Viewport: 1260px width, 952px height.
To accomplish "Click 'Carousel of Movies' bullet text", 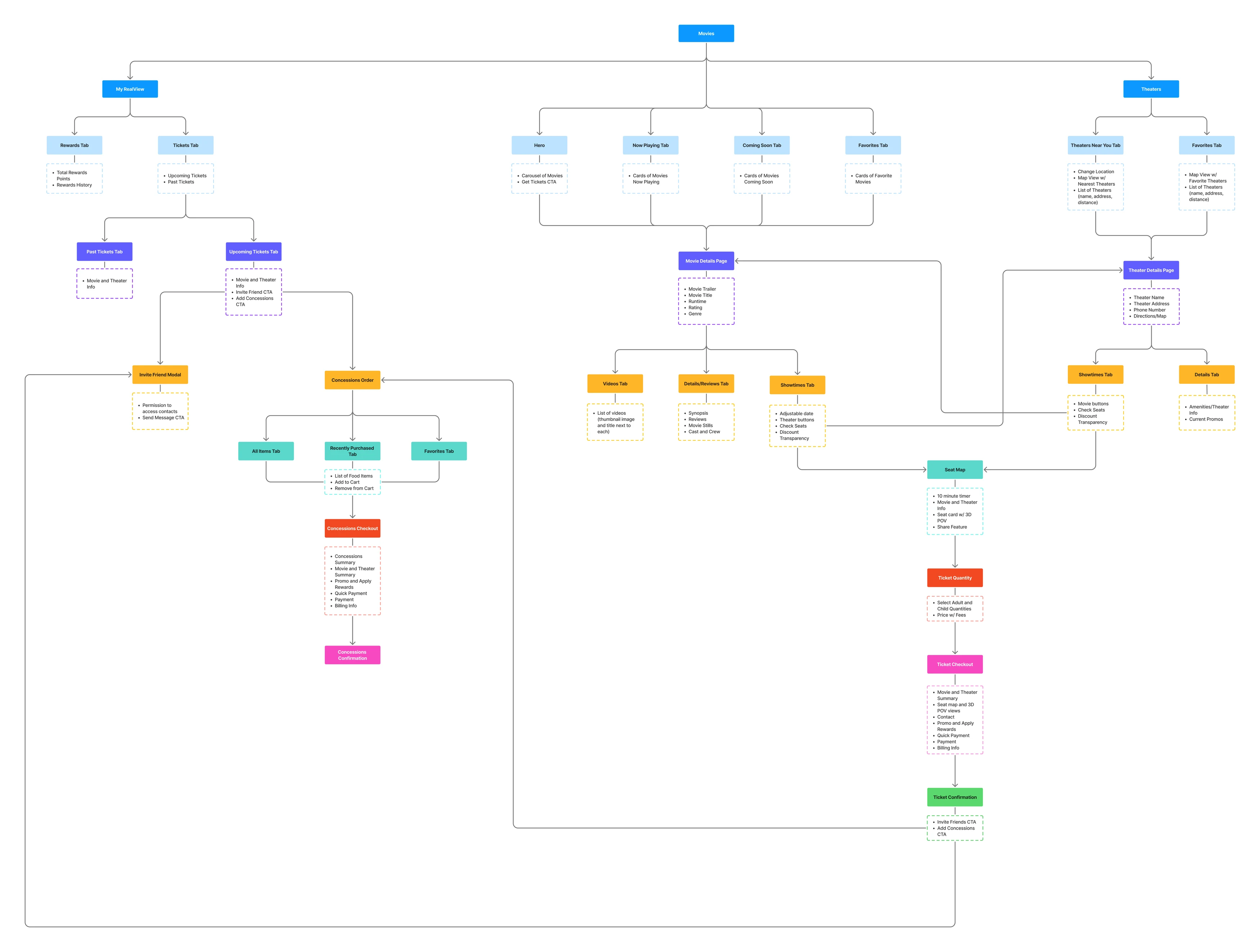I will pyautogui.click(x=542, y=175).
